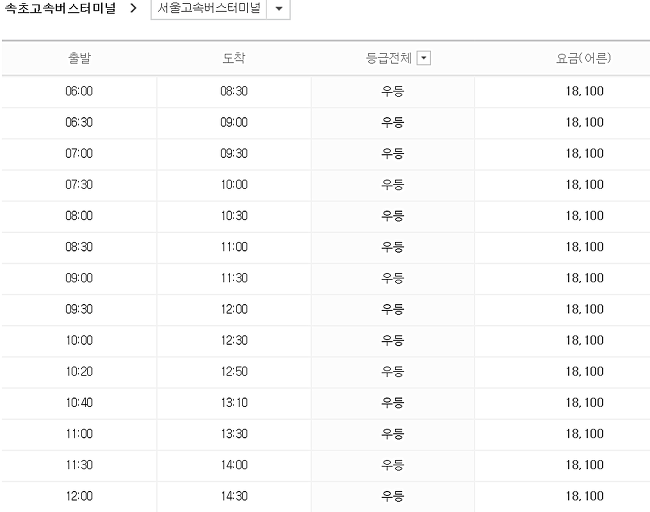Screen dimensions: 650x512
Task: Click the 도착 column header
Action: tap(234, 58)
